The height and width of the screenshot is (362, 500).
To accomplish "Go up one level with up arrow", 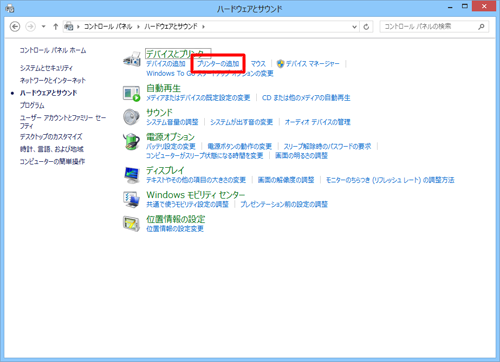I will click(56, 27).
